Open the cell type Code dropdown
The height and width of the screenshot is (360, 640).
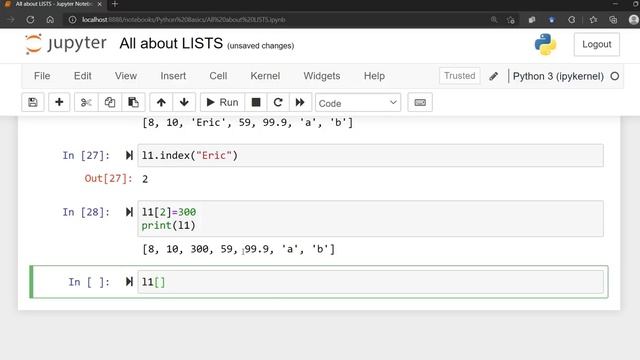(358, 103)
